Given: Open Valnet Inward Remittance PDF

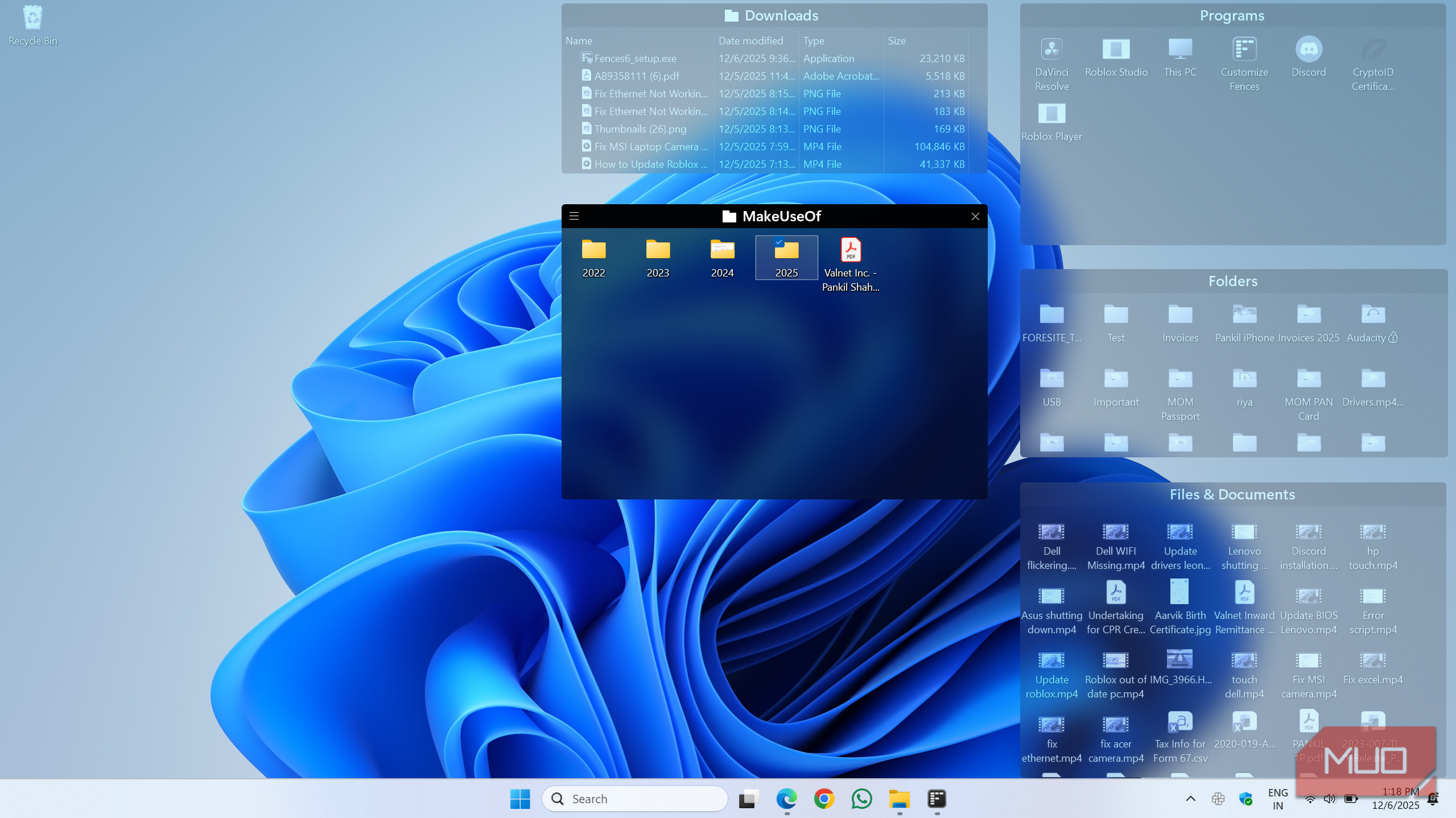Looking at the screenshot, I should click(1244, 608).
